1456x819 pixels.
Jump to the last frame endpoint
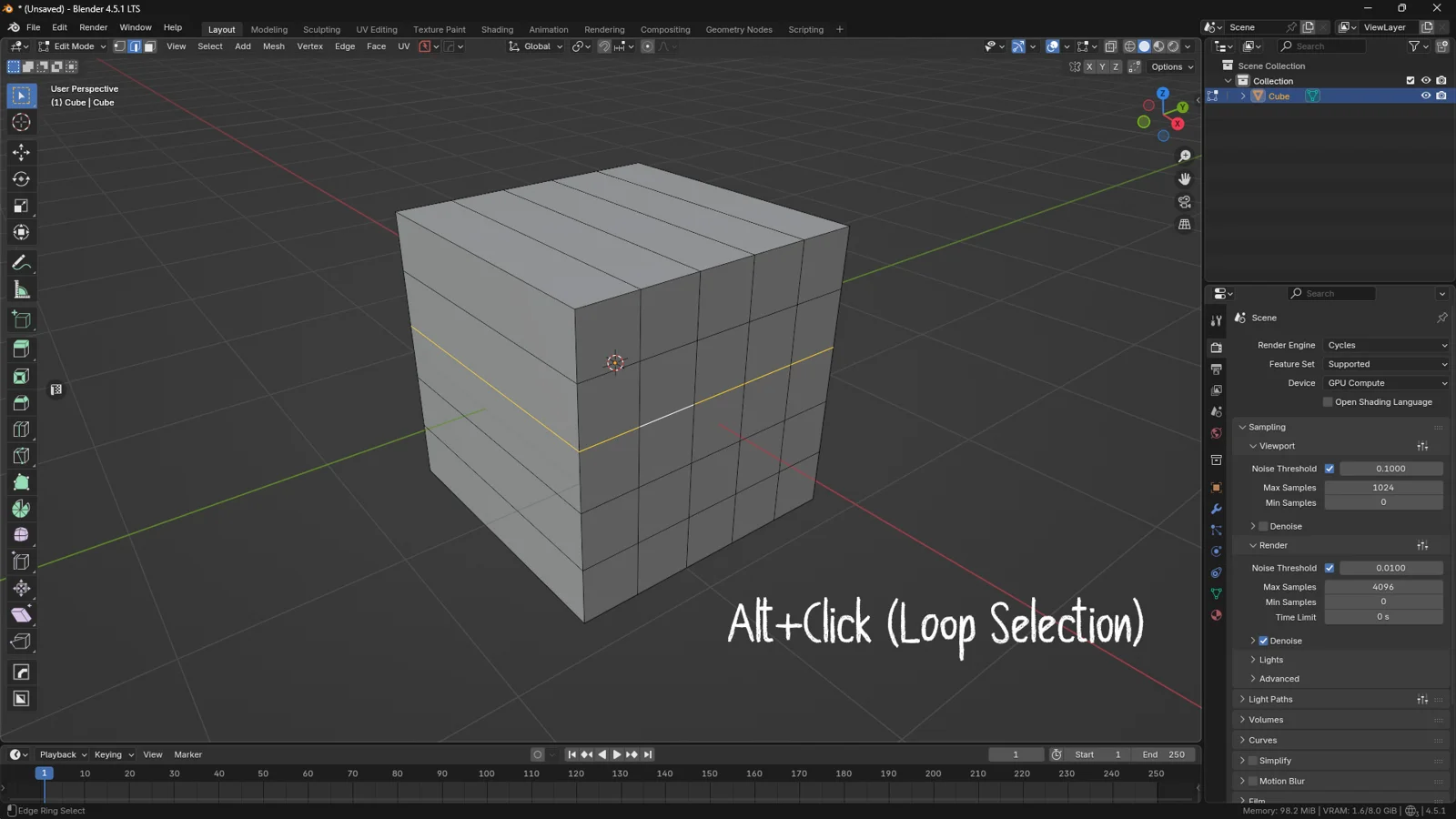648,754
